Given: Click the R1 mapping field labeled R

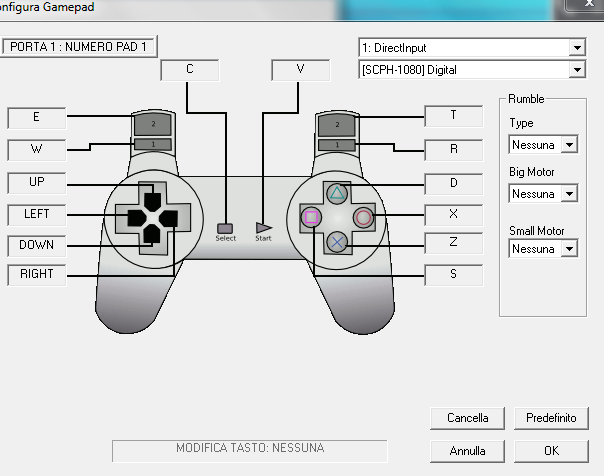Looking at the screenshot, I should pos(454,149).
